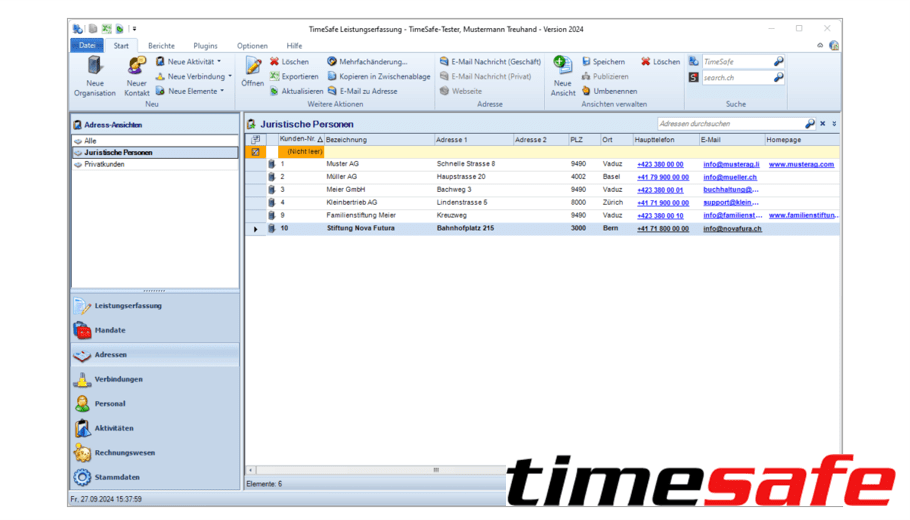Viewport: 910px width, 520px height.
Task: Open the www.musterag.com homepage link
Action: [800, 164]
